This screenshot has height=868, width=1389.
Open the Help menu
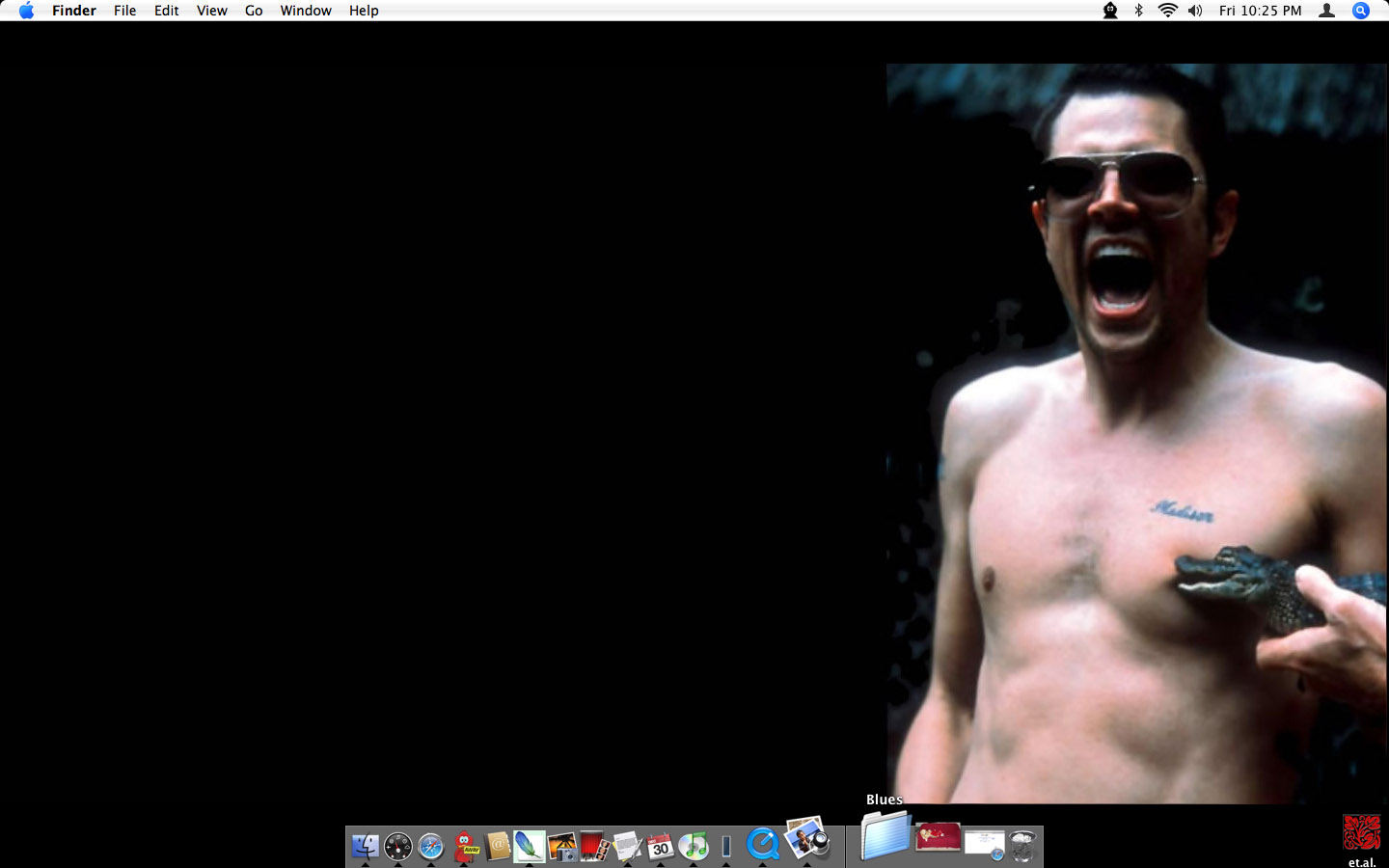point(364,11)
